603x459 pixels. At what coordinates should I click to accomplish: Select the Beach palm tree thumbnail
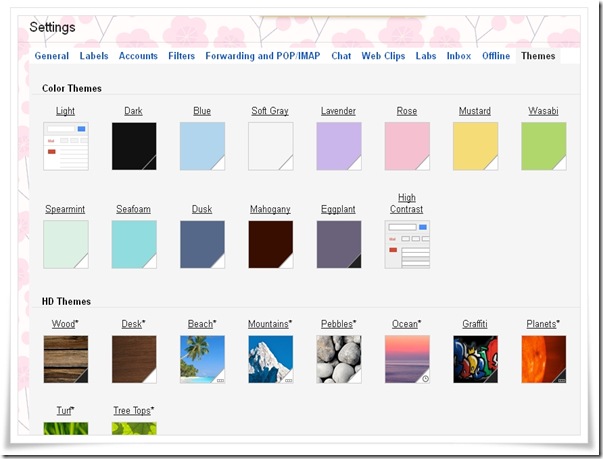point(202,359)
